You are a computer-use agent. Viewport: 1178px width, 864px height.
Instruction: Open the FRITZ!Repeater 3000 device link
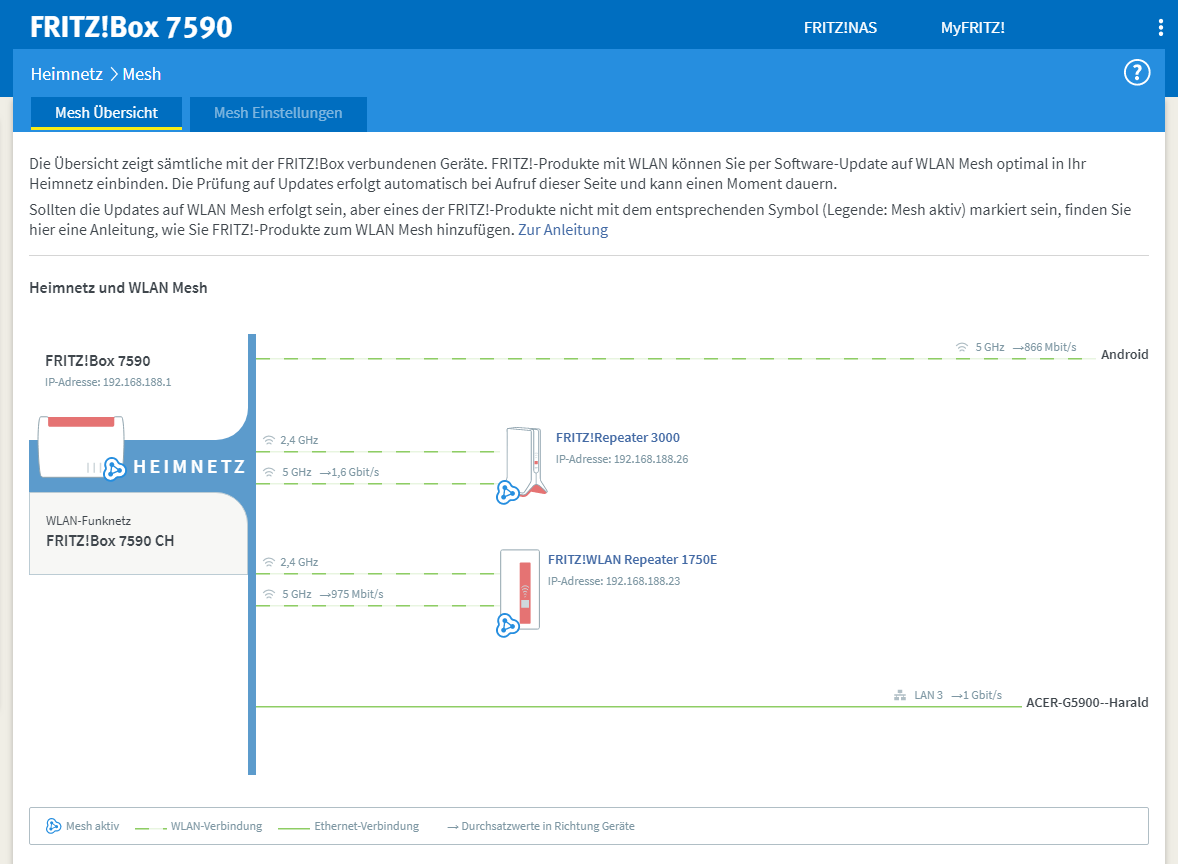pyautogui.click(x=618, y=437)
